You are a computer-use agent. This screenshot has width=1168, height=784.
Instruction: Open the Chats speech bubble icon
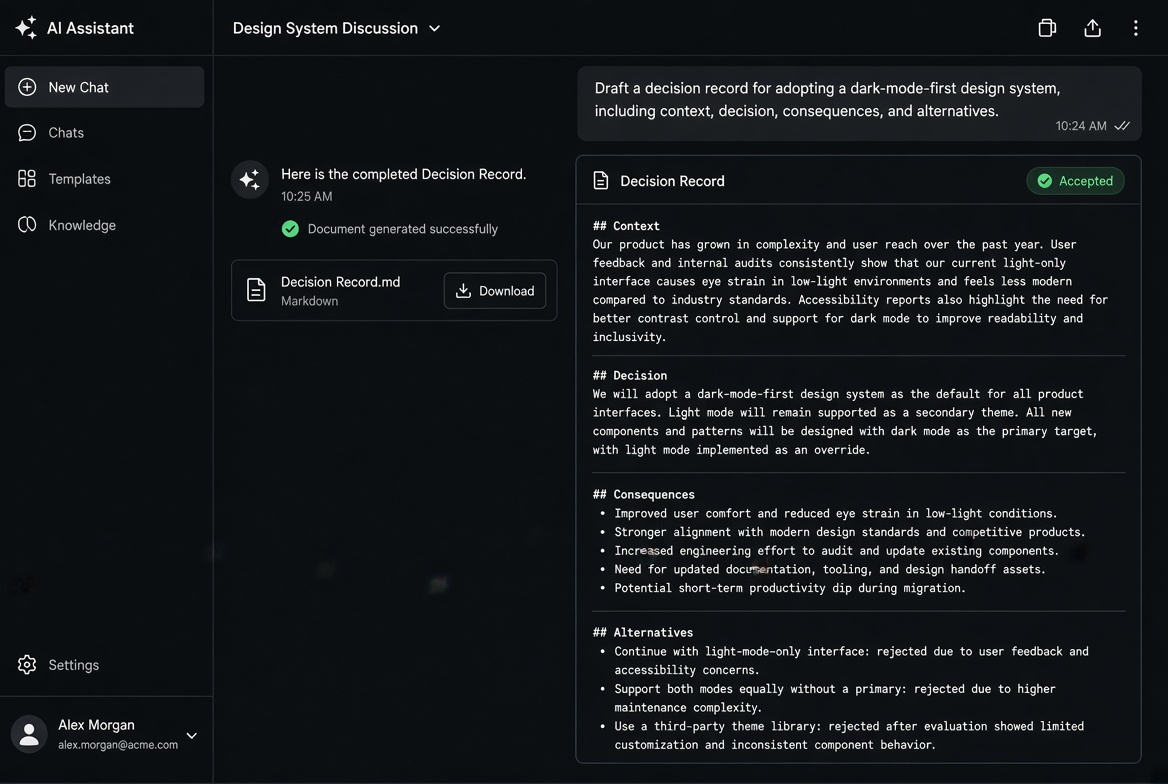coord(27,133)
